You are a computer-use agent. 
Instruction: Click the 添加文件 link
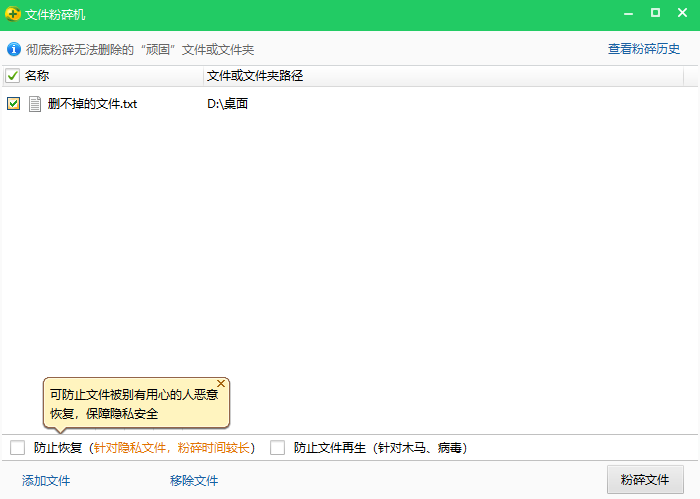(46, 481)
